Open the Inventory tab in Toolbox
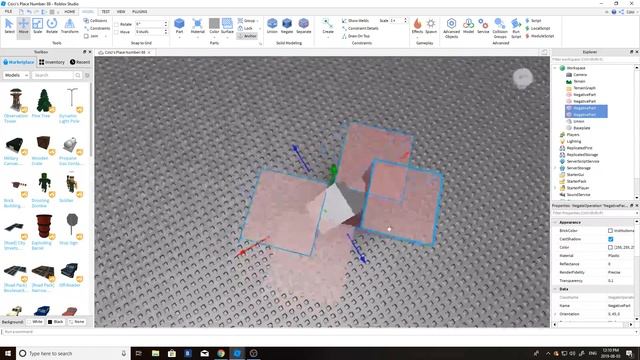 (52, 62)
